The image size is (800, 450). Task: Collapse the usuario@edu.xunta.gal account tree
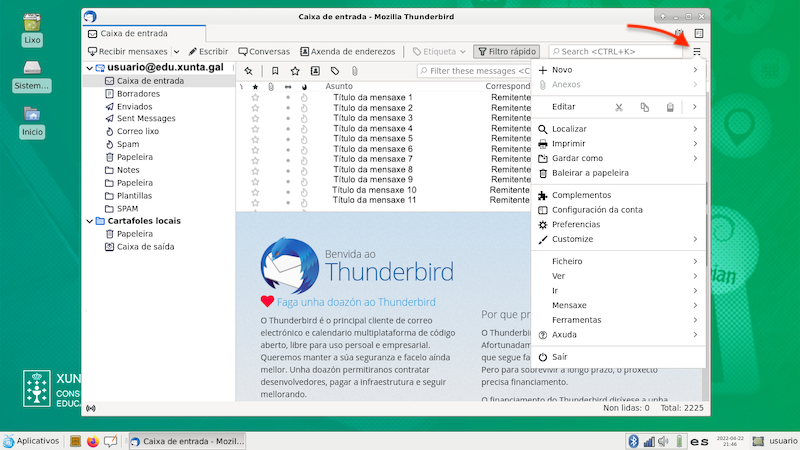tap(88, 68)
